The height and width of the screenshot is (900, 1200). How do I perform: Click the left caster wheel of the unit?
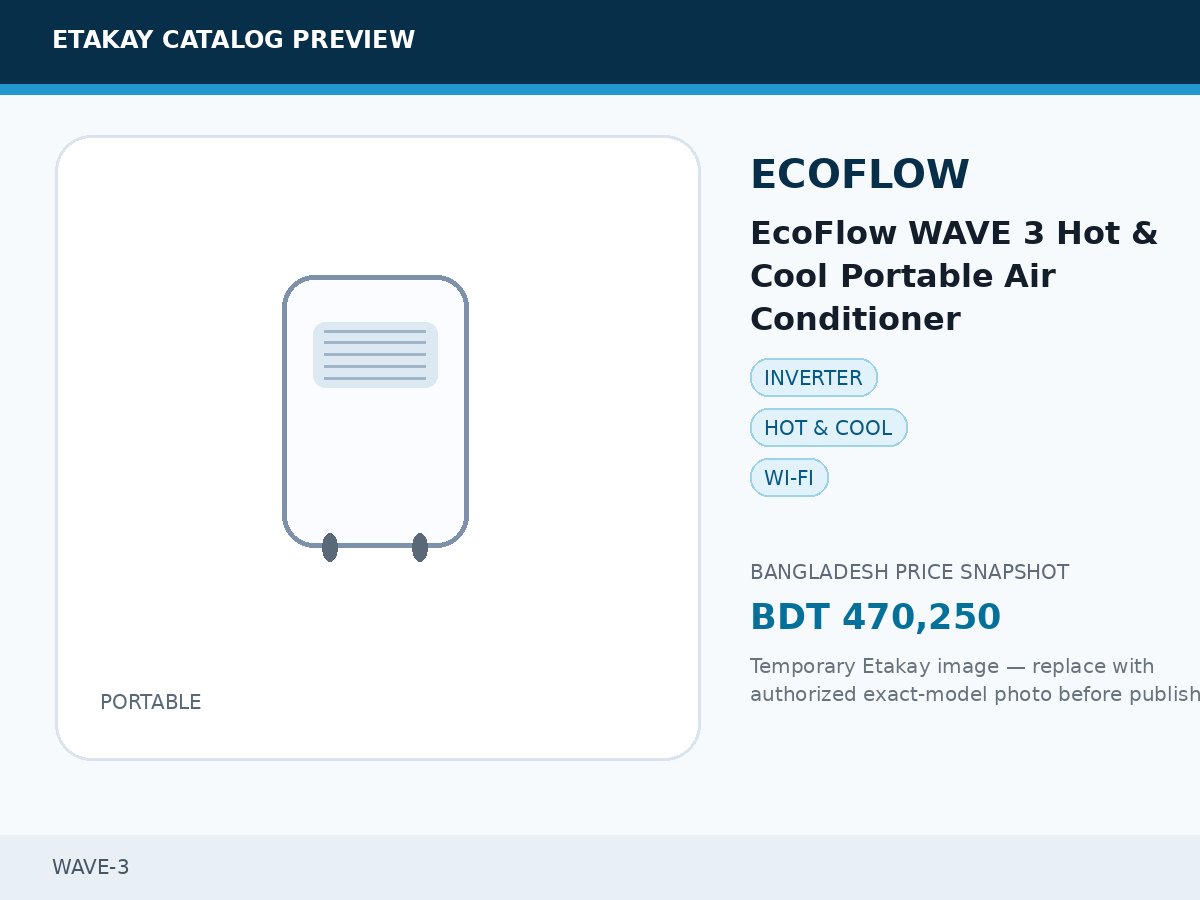point(330,548)
